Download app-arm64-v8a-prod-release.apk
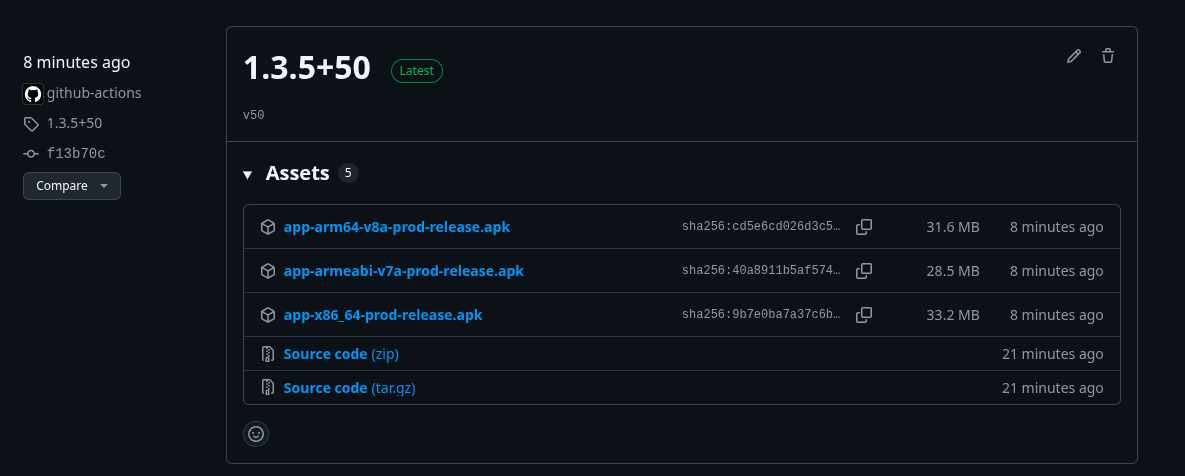Screen dimensions: 1185x476 point(397,227)
